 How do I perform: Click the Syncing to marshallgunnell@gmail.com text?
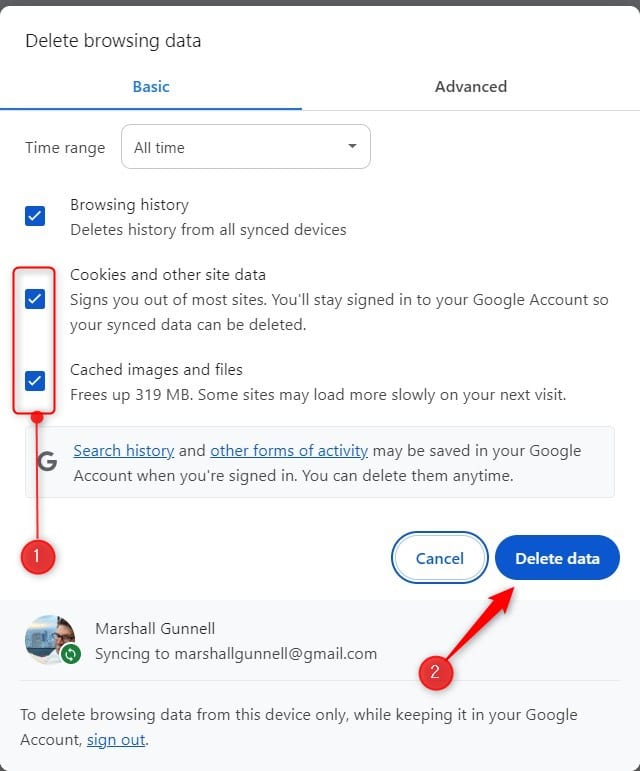tap(236, 654)
